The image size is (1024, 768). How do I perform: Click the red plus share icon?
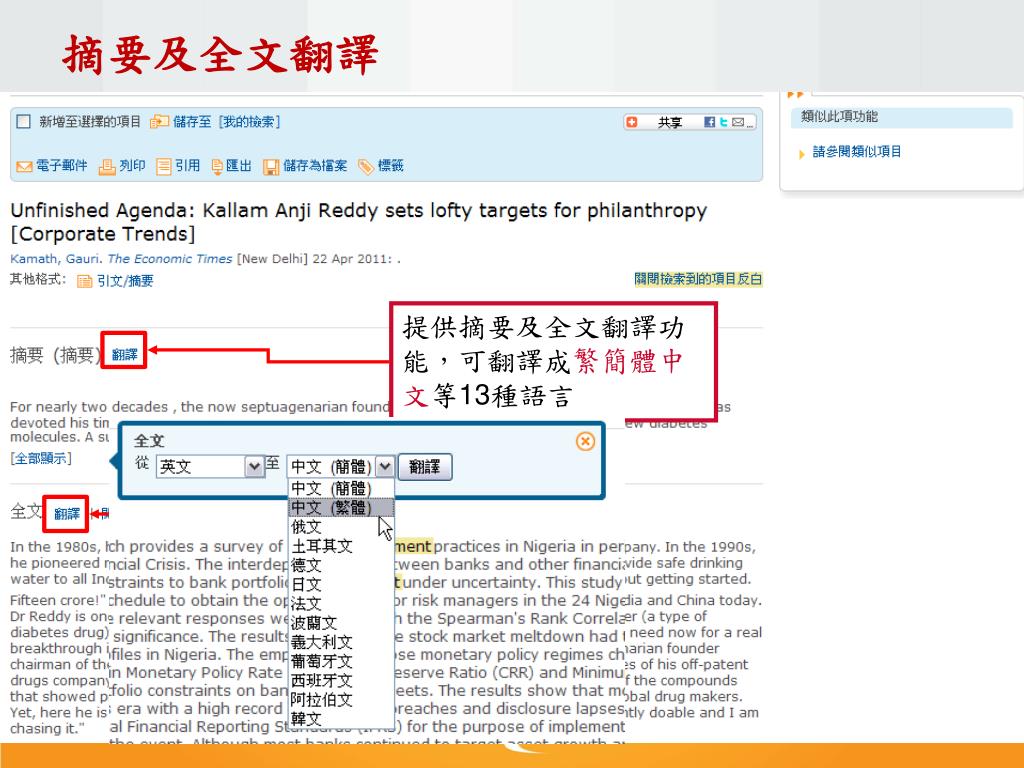[x=632, y=122]
